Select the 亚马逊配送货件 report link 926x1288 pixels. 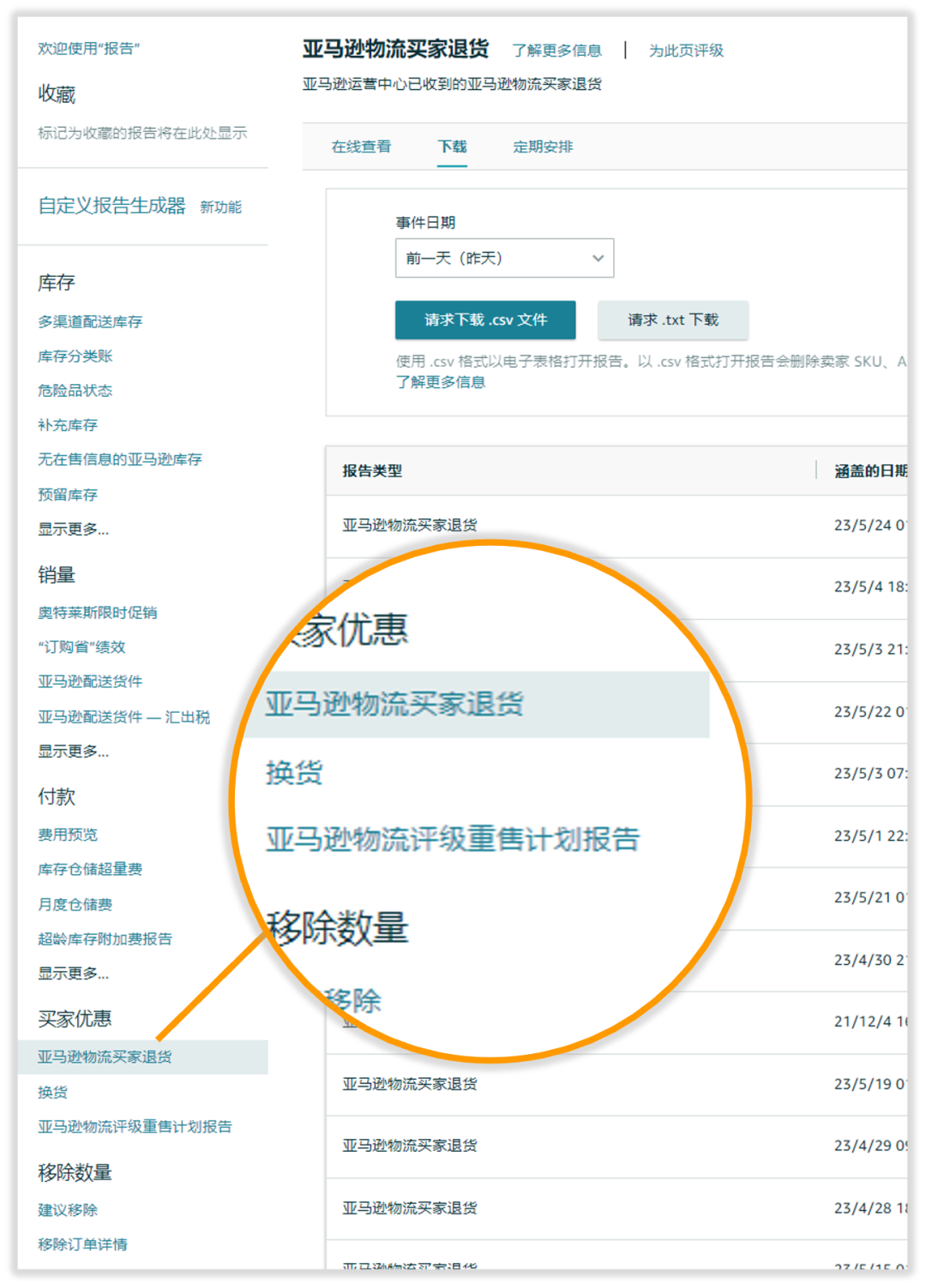(90, 681)
